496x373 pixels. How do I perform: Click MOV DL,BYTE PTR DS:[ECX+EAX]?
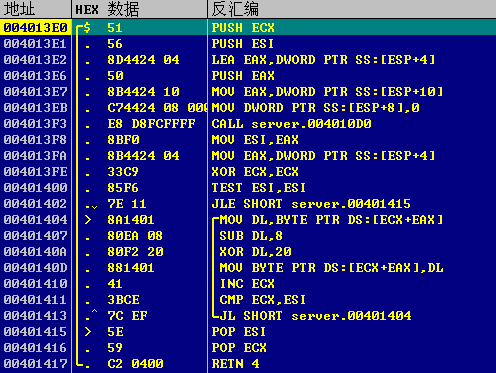coord(331,220)
